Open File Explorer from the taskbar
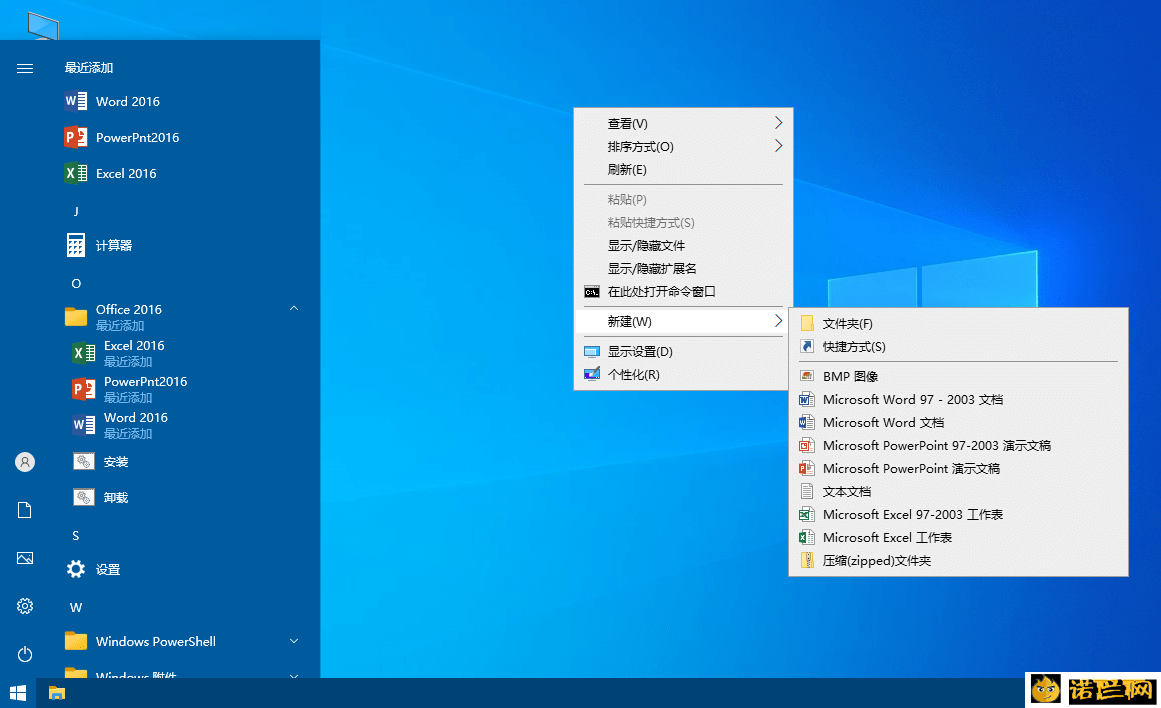 tap(57, 693)
